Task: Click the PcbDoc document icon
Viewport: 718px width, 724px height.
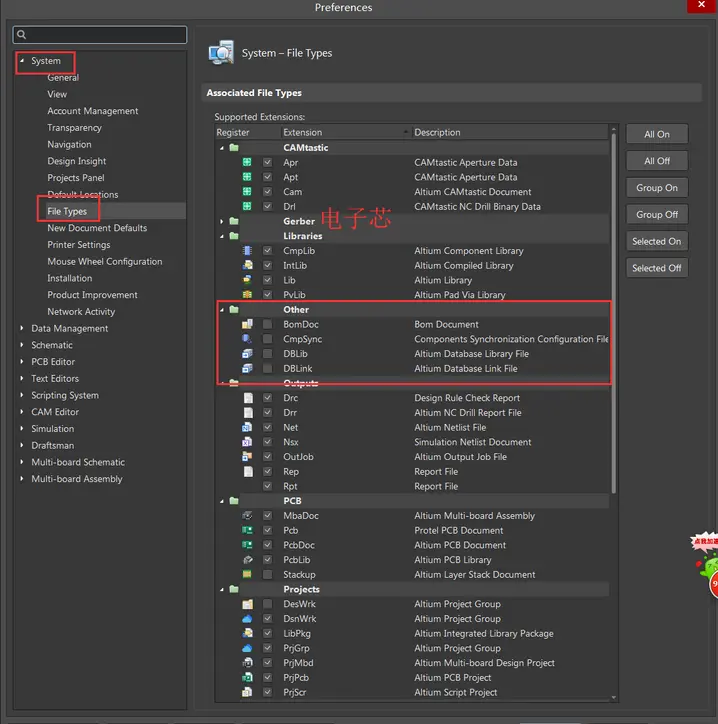Action: tap(247, 545)
